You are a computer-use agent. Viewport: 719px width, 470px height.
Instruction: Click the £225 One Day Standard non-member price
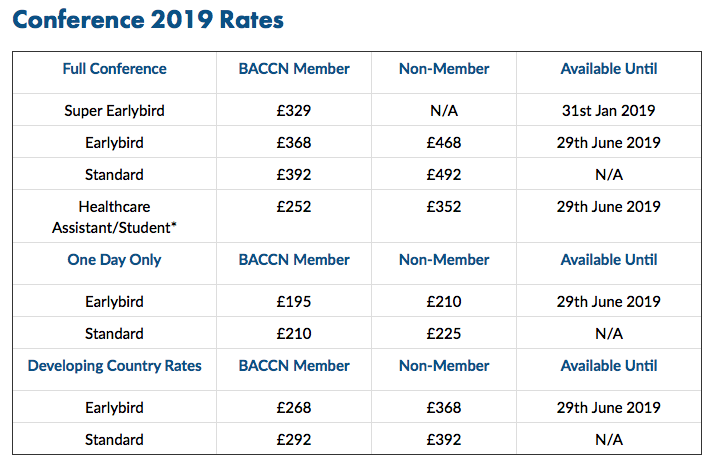(x=444, y=333)
